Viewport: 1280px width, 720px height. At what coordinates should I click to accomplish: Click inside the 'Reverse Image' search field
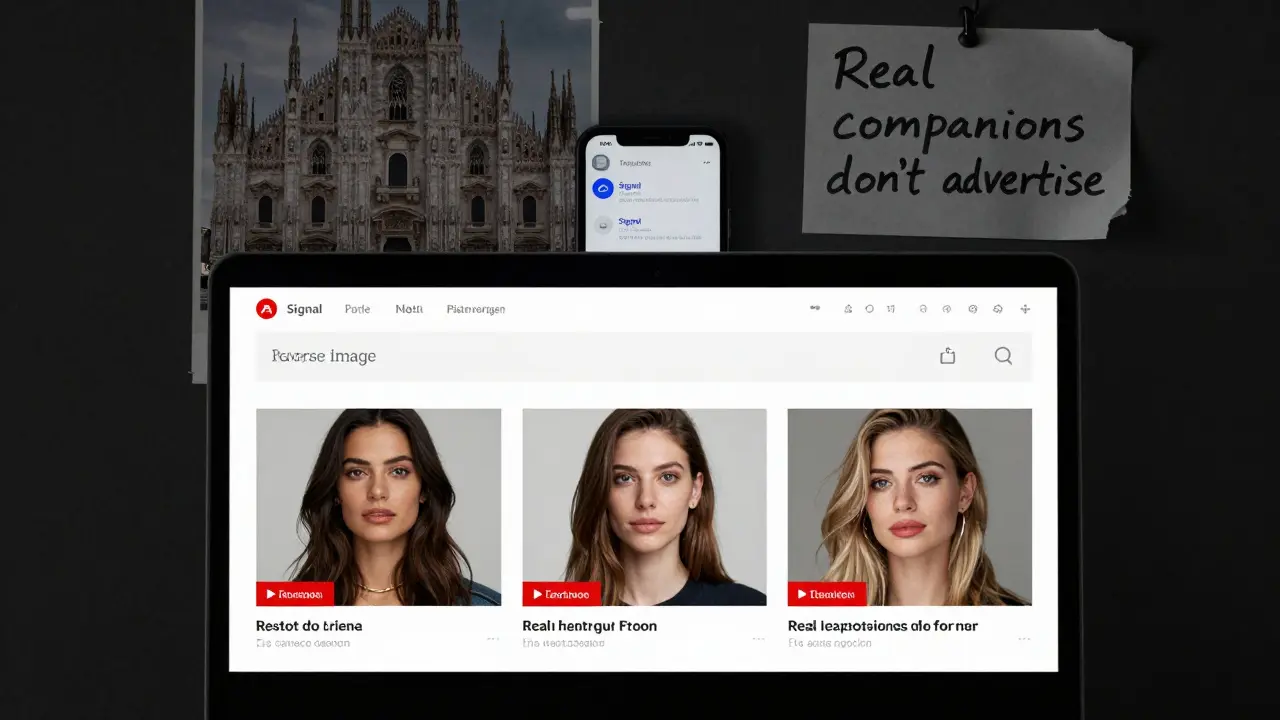(x=450, y=356)
